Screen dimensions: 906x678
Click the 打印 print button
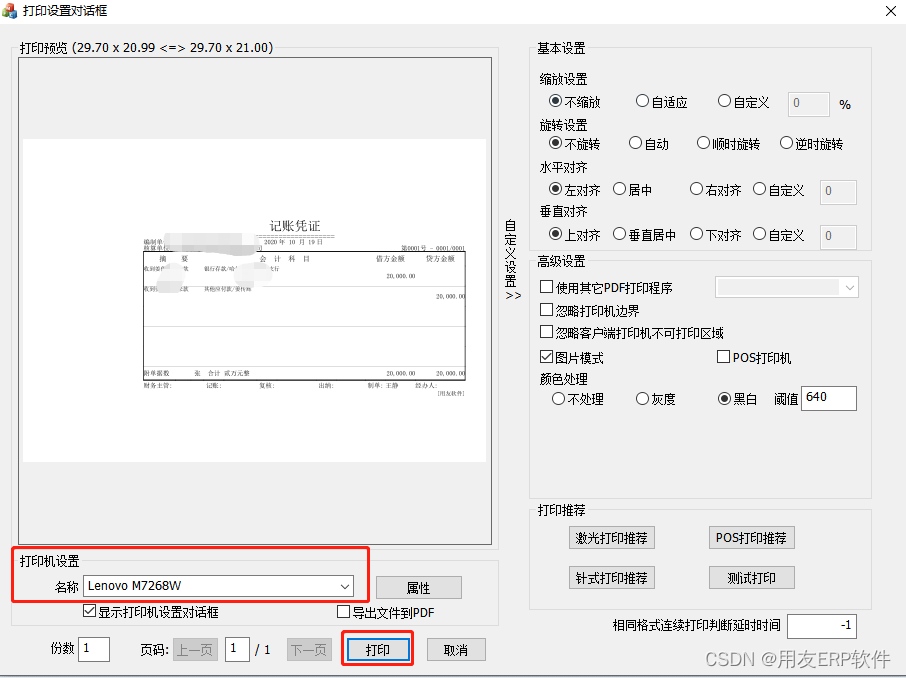[x=378, y=650]
